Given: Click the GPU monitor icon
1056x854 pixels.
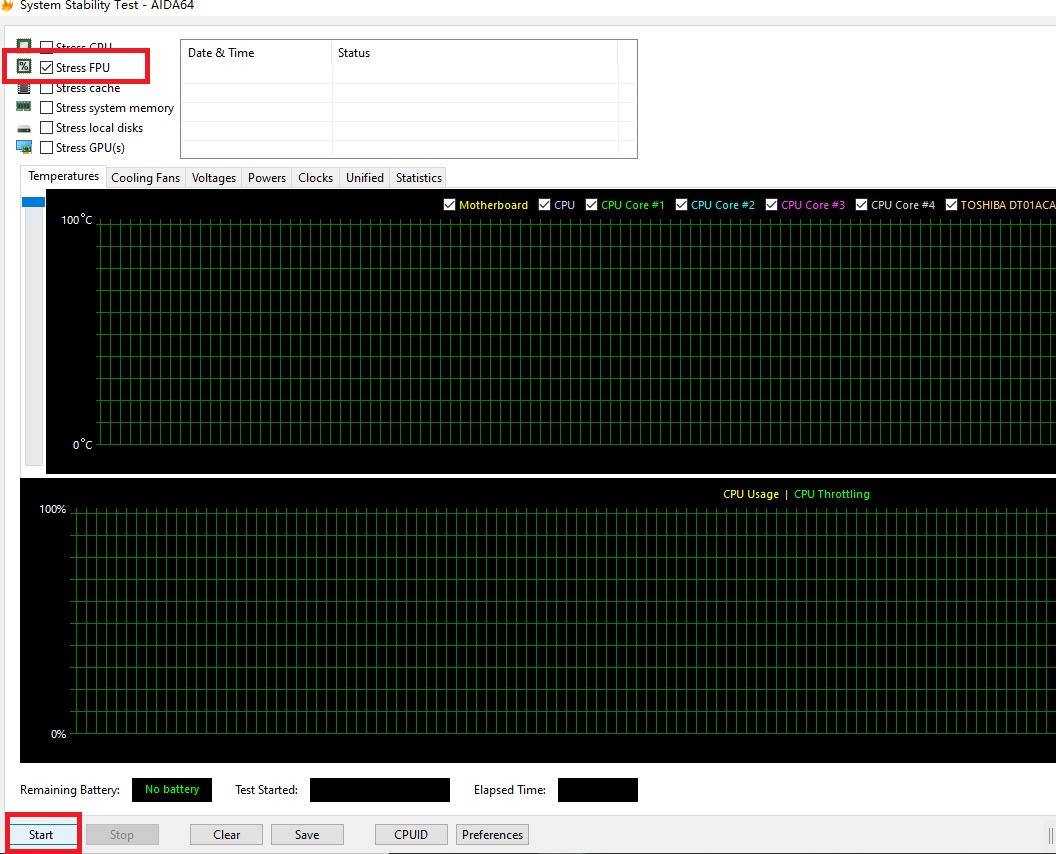Looking at the screenshot, I should click(x=24, y=147).
